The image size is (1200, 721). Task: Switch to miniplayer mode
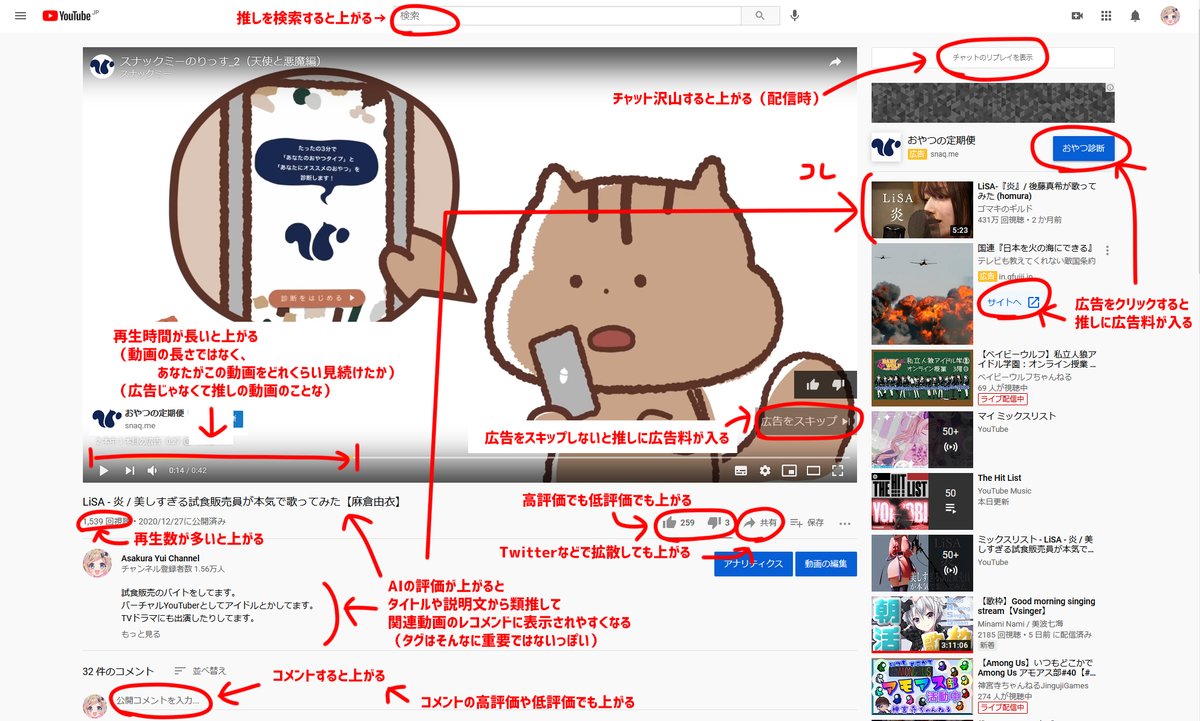789,470
